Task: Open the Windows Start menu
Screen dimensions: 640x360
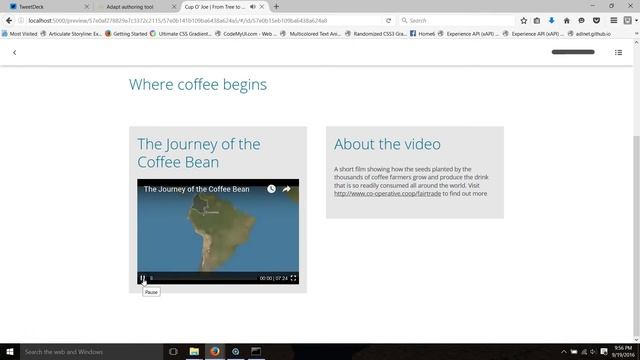Action: click(x=10, y=351)
